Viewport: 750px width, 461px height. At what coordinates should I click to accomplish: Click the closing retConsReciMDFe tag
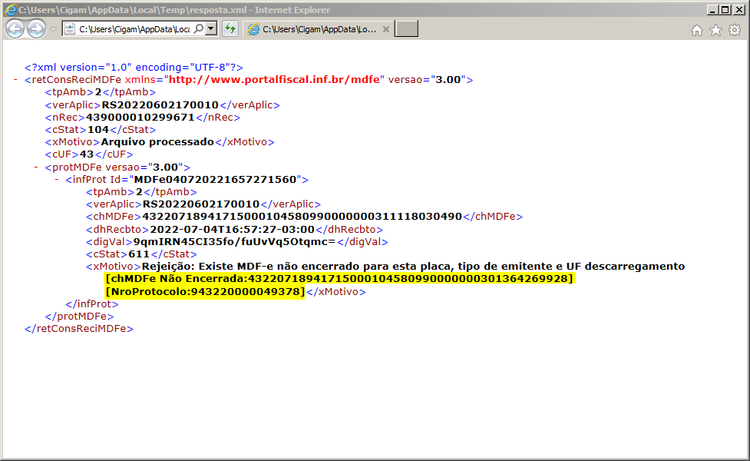[x=79, y=329]
